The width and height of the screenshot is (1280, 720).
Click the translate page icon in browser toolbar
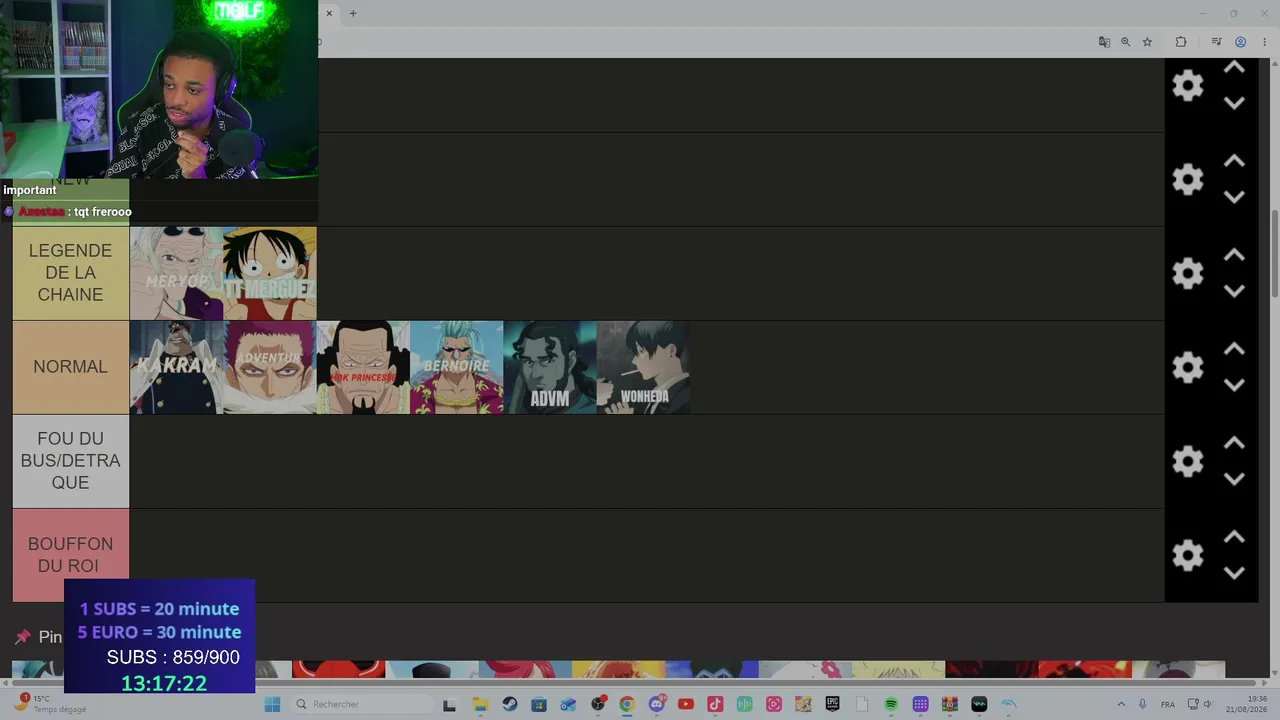click(1104, 42)
